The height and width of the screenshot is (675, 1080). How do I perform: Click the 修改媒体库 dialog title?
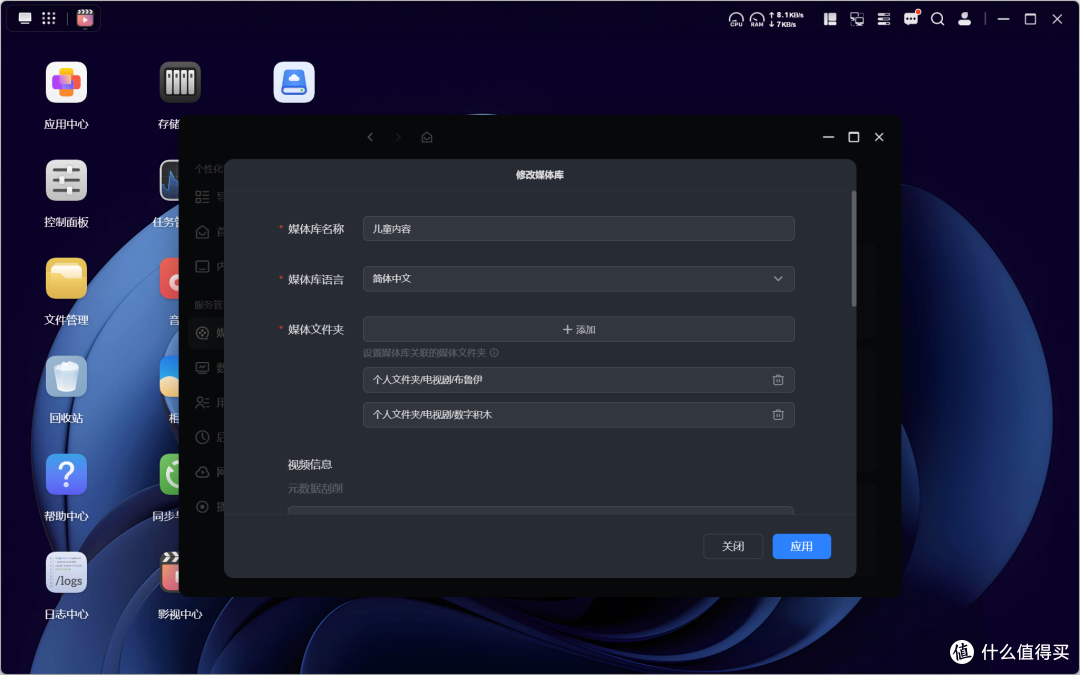[539, 175]
